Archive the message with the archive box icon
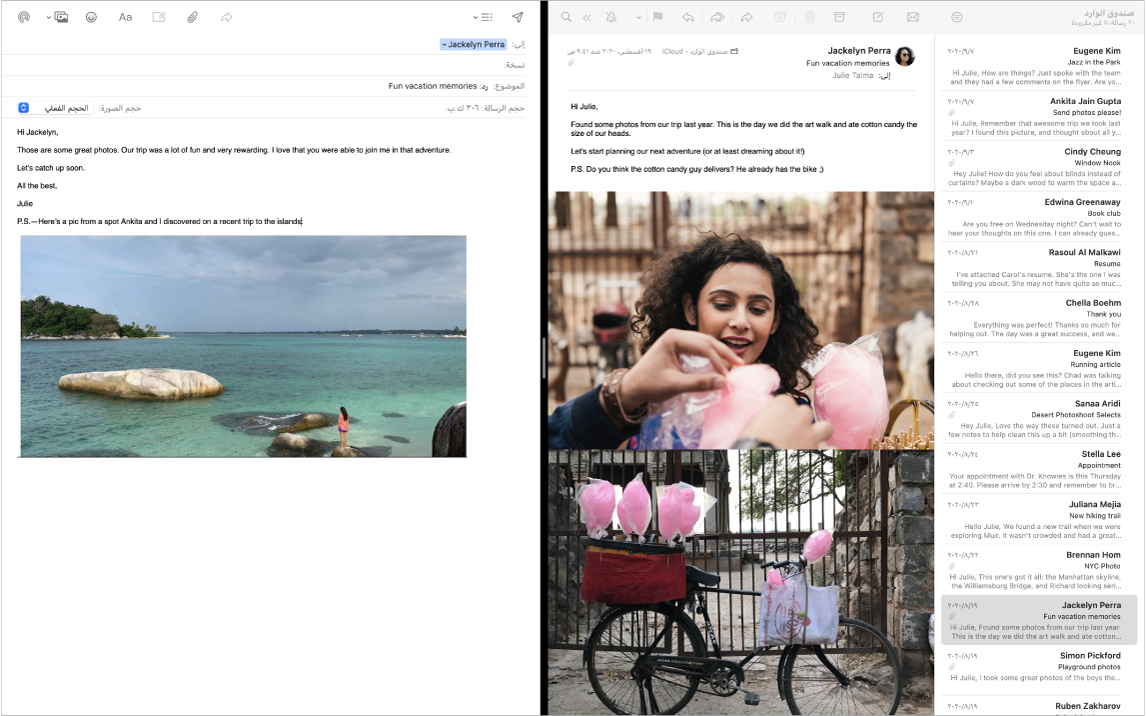Screen dimensions: 1146x716 (x=839, y=17)
